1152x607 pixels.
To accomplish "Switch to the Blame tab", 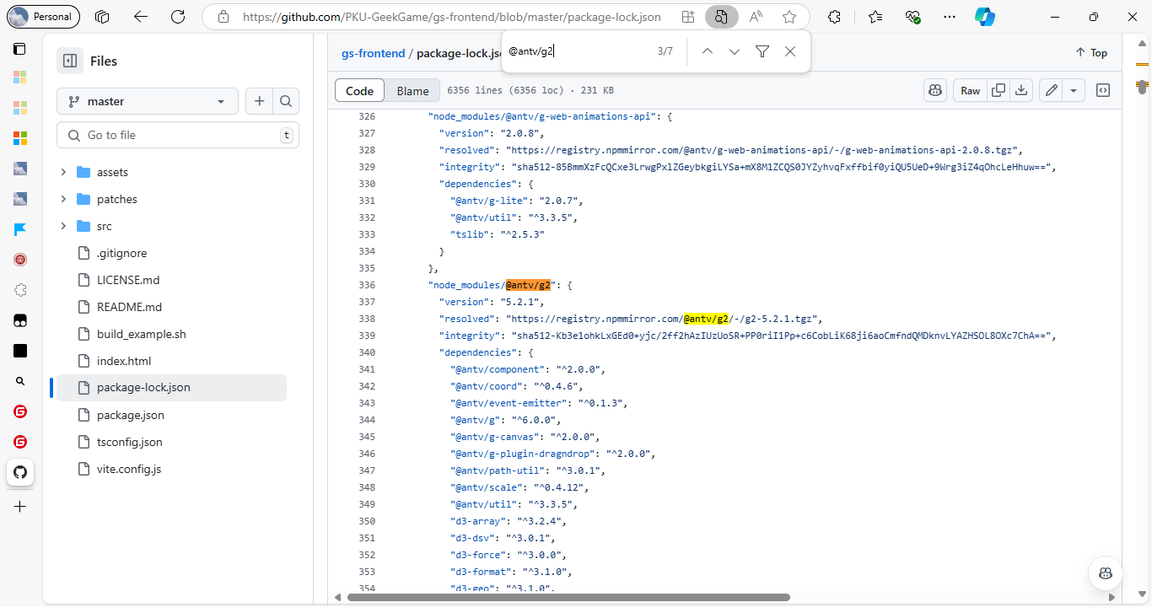I will (412, 90).
